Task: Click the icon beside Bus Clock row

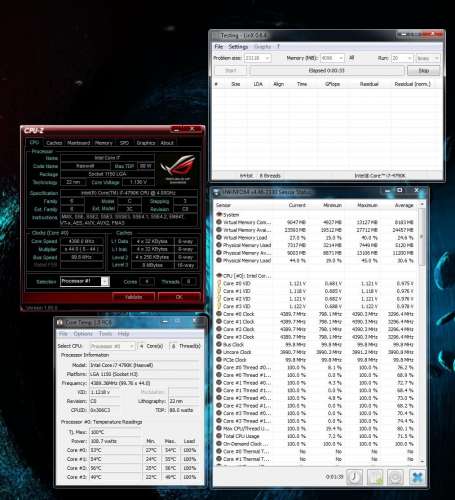Action: [x=219, y=344]
